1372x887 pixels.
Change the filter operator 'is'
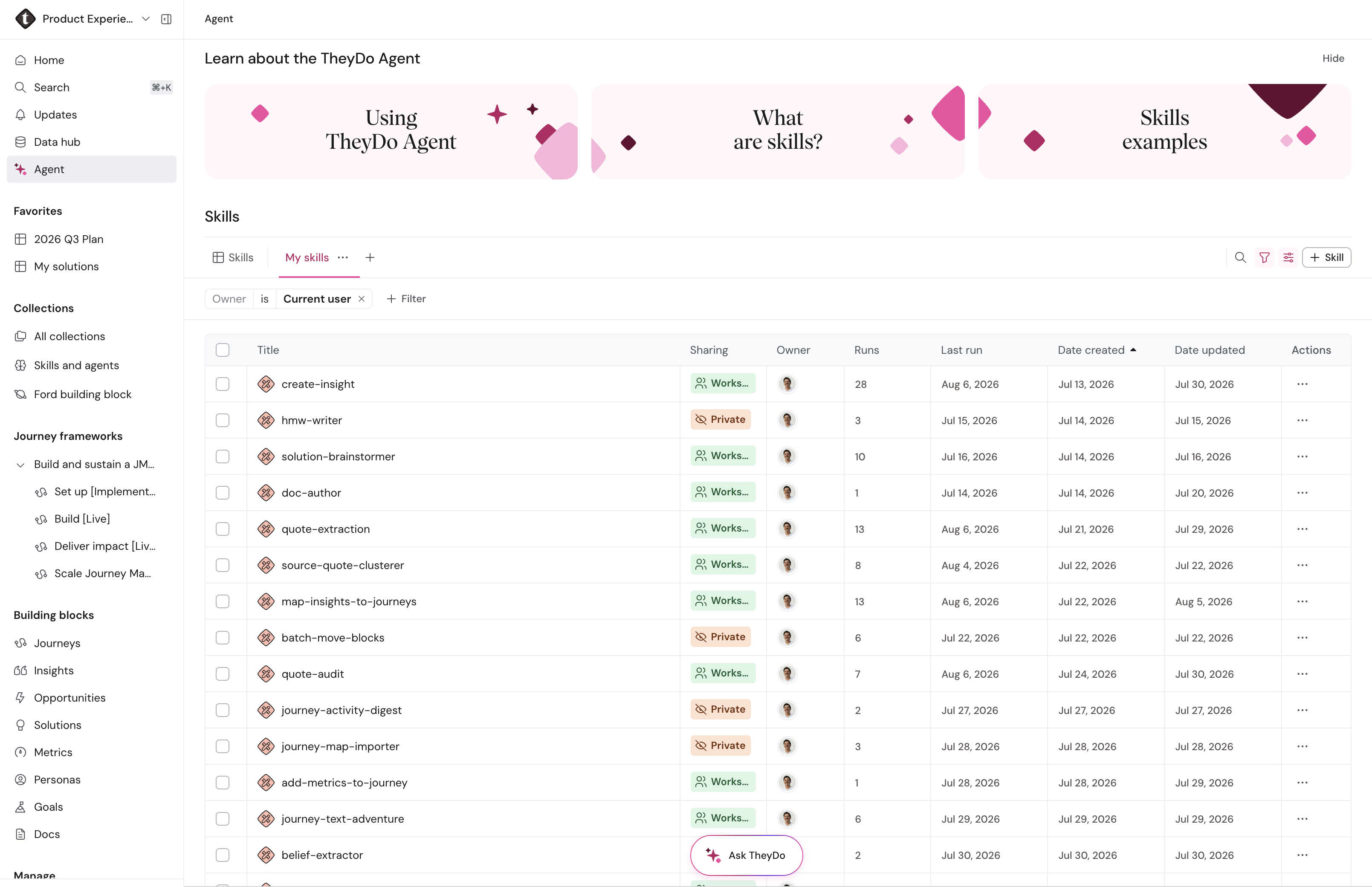[x=264, y=299]
